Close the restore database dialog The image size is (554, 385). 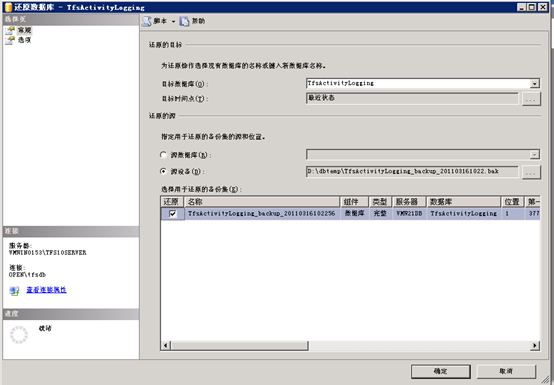pyautogui.click(x=543, y=7)
